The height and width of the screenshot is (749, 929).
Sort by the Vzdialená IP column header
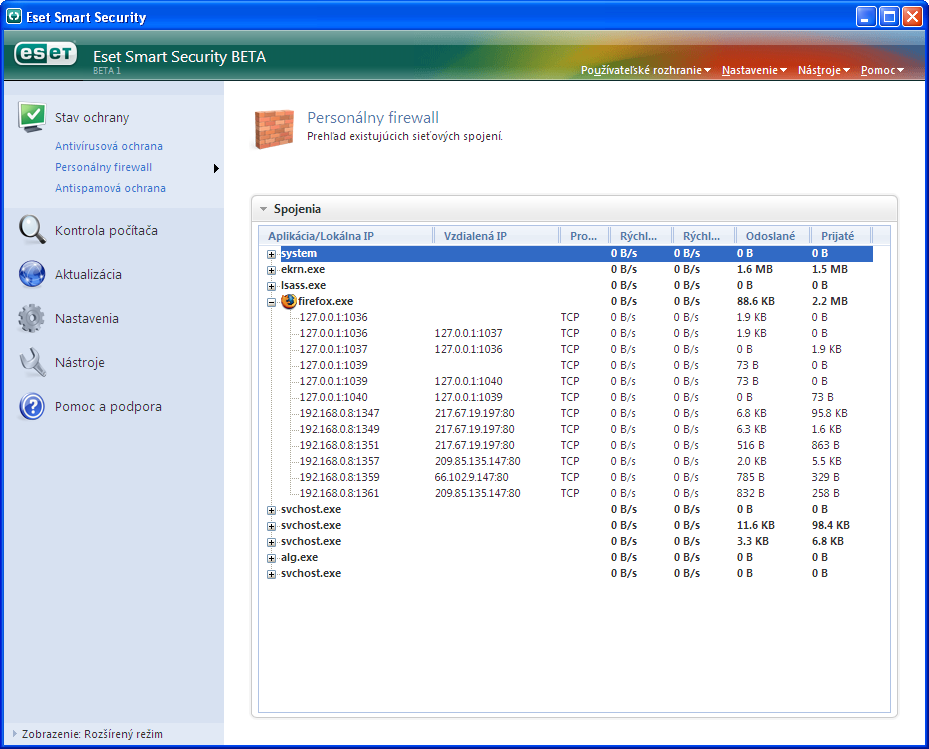click(x=496, y=236)
